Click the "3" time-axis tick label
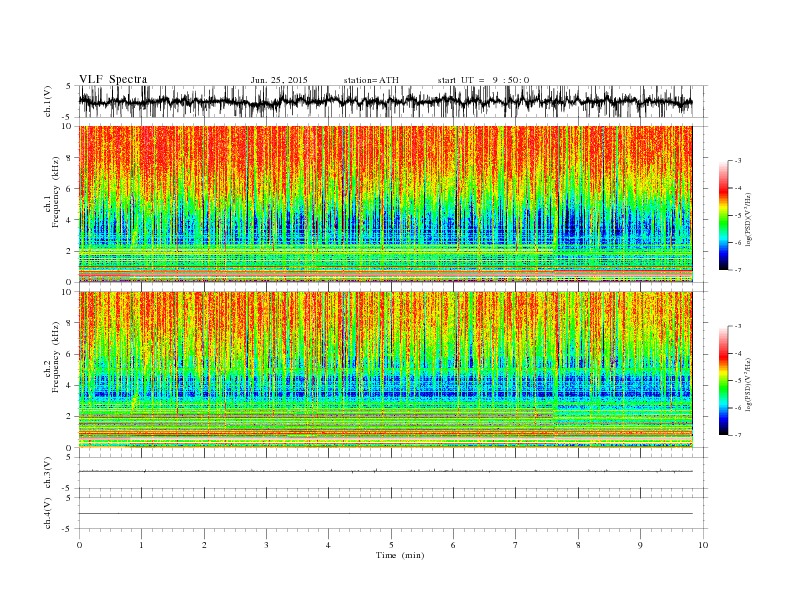Viewport: 792px width, 612px height. 266,545
